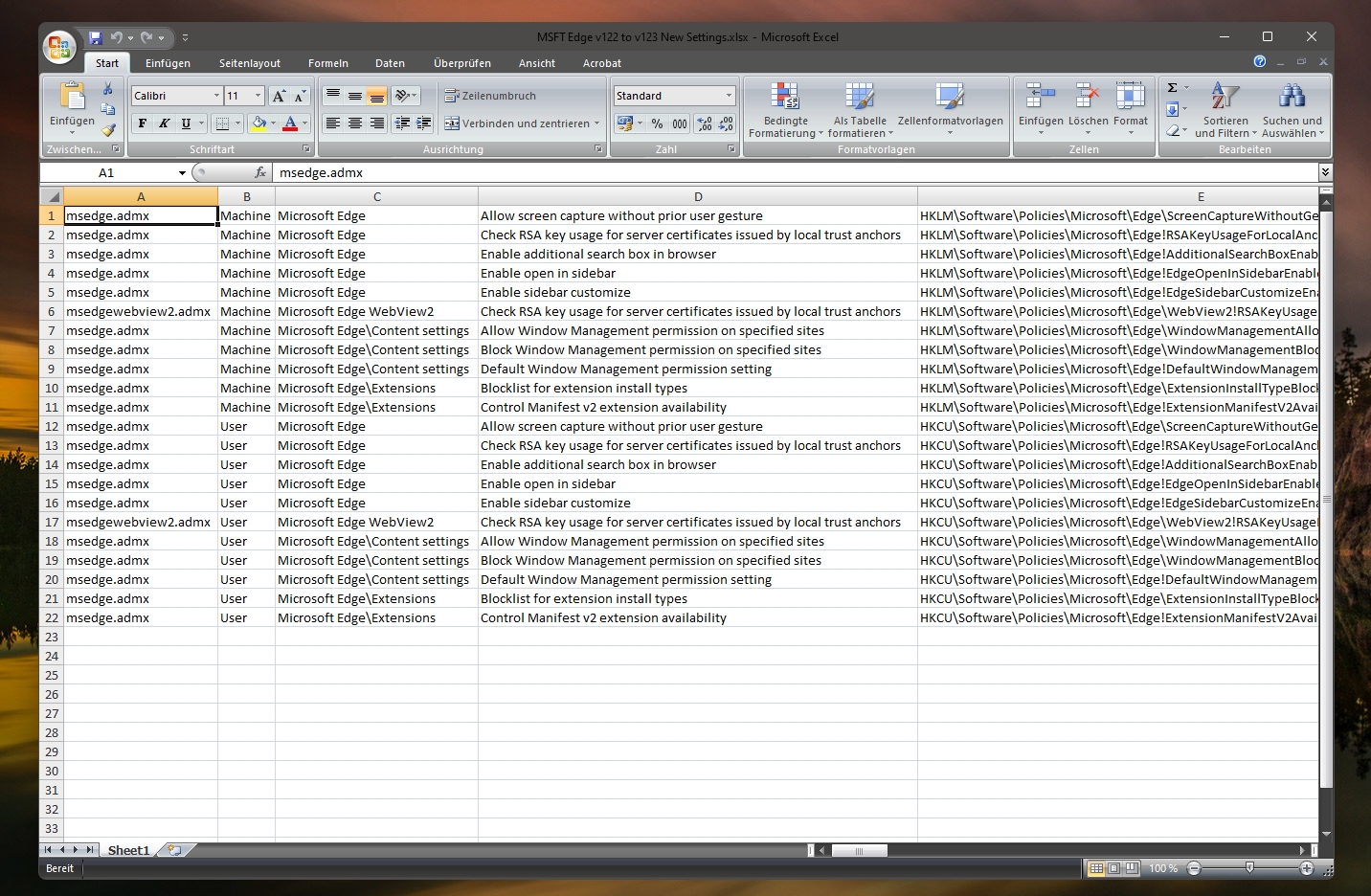Viewport: 1371px width, 896px height.
Task: Toggle right text alignment
Action: click(x=377, y=123)
